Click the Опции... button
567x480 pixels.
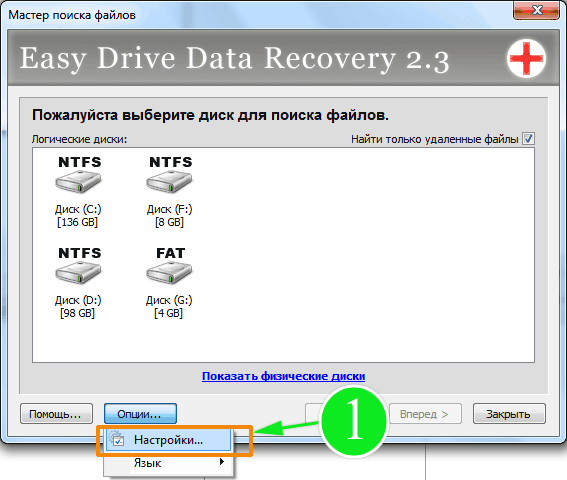pos(140,413)
